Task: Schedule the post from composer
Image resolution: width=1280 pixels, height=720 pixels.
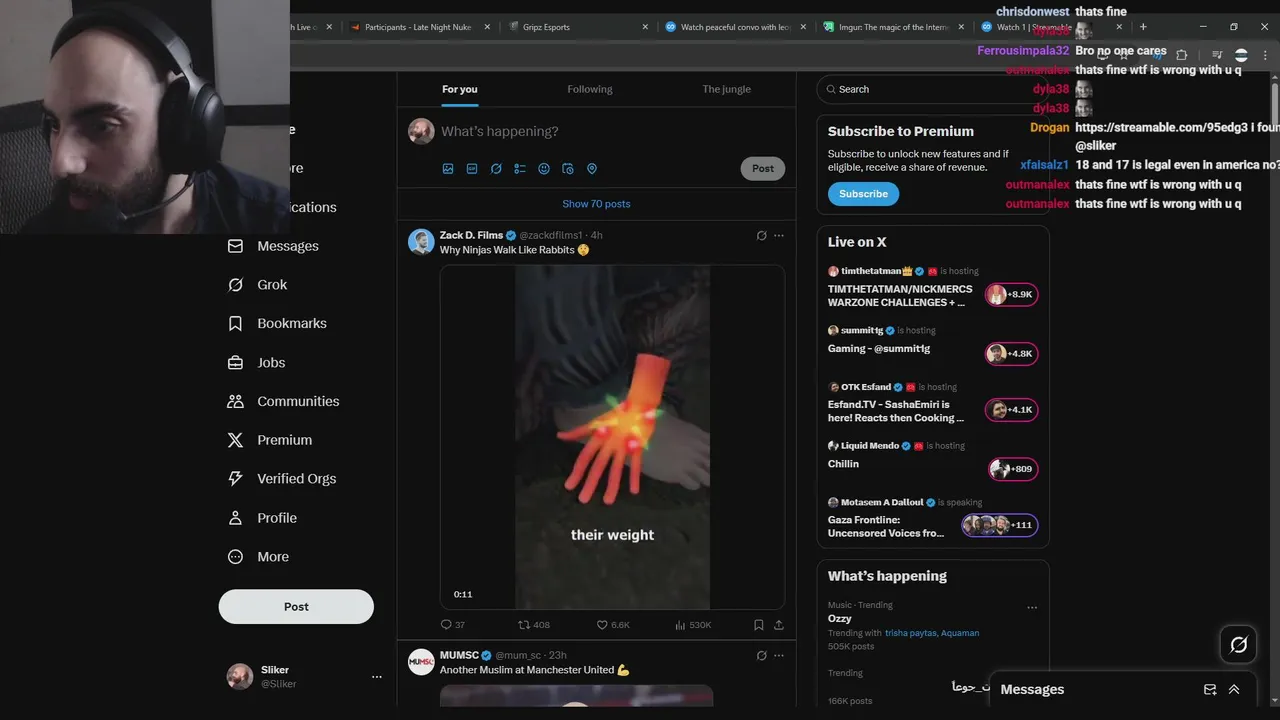Action: (x=568, y=169)
